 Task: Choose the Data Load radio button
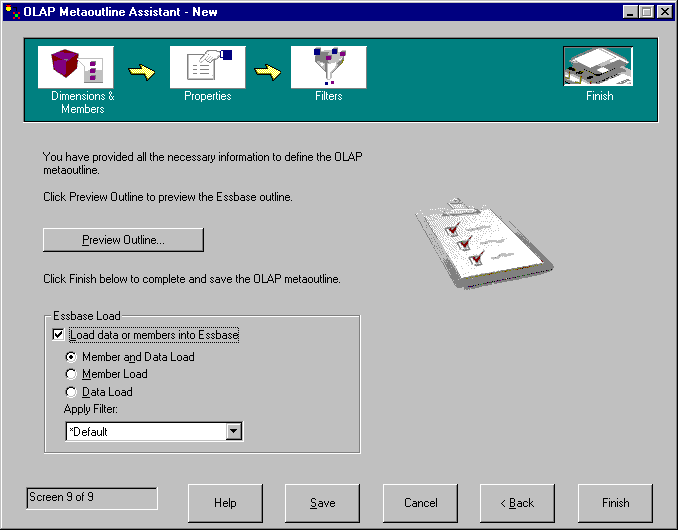(x=71, y=392)
